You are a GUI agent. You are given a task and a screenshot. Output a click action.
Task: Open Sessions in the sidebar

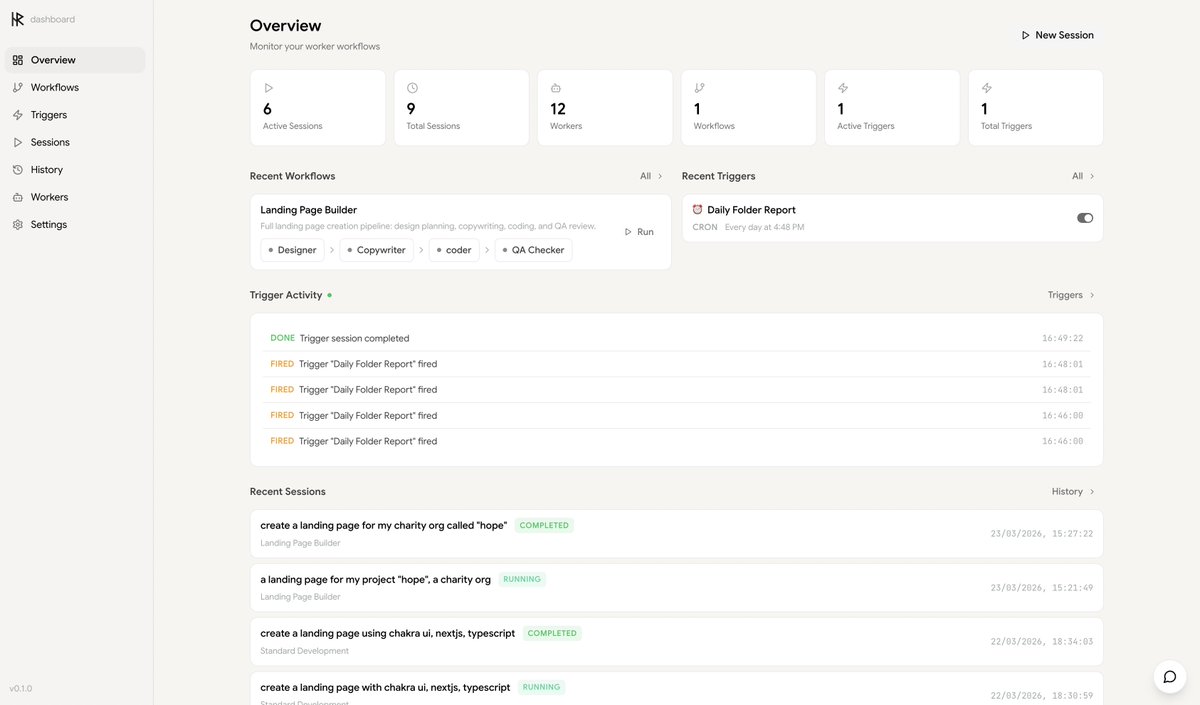tap(75, 142)
